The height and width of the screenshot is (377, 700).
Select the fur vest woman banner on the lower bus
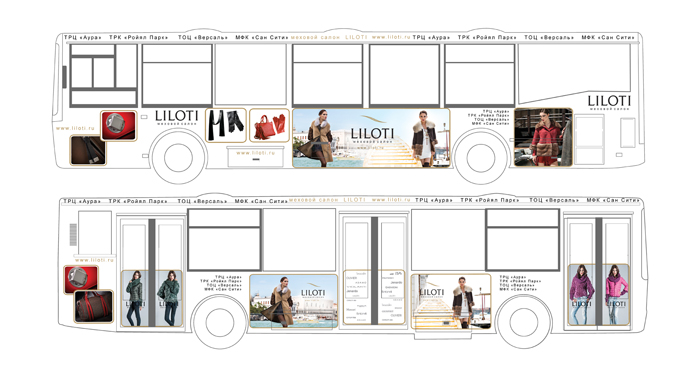click(x=451, y=302)
